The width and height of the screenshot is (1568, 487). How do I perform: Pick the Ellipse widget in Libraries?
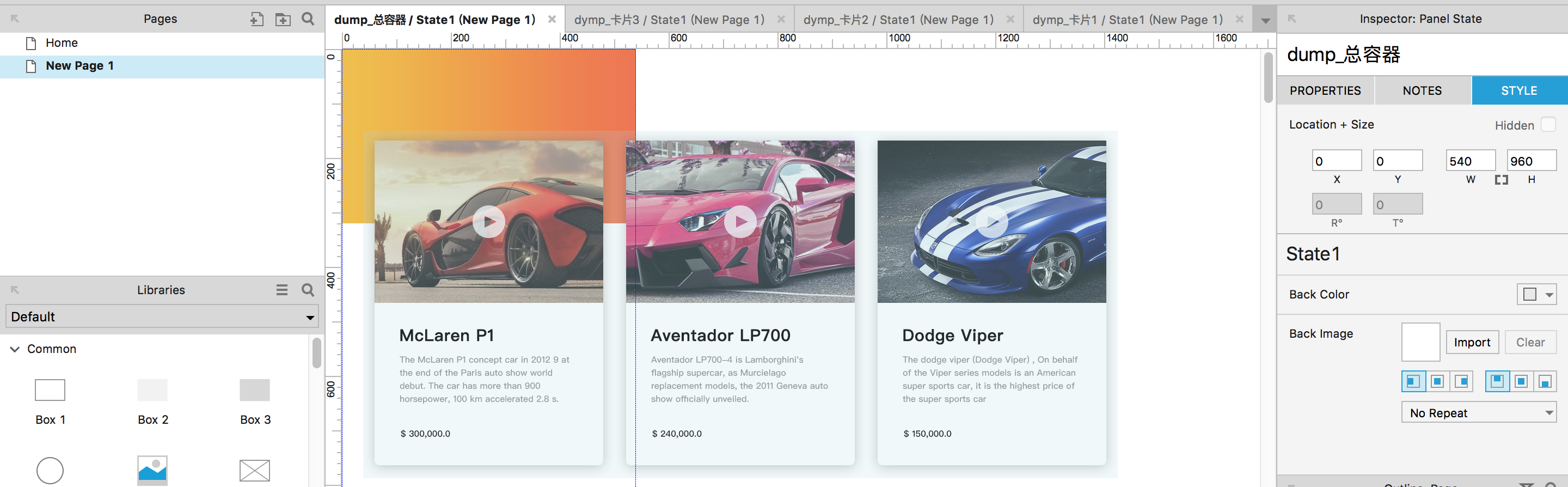point(50,471)
